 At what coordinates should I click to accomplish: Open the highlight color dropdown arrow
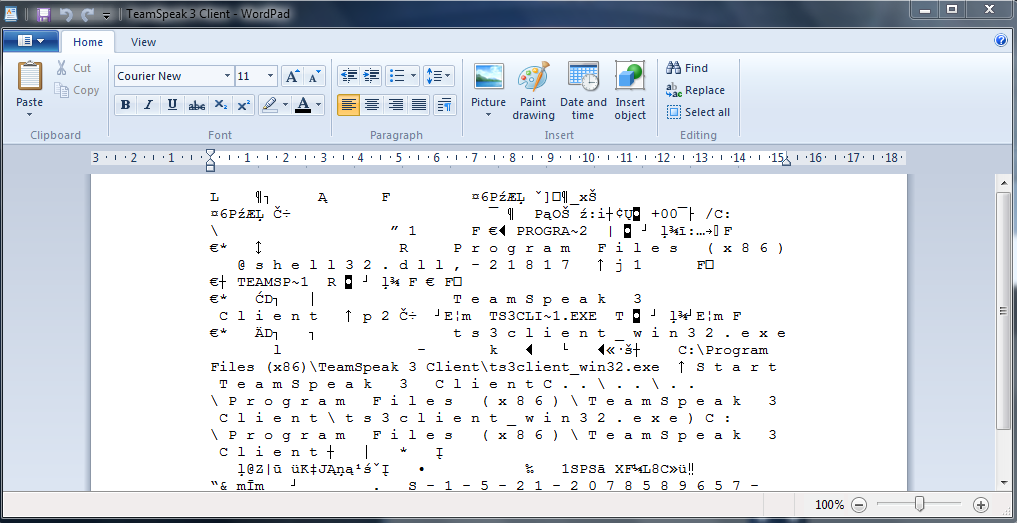pos(285,105)
